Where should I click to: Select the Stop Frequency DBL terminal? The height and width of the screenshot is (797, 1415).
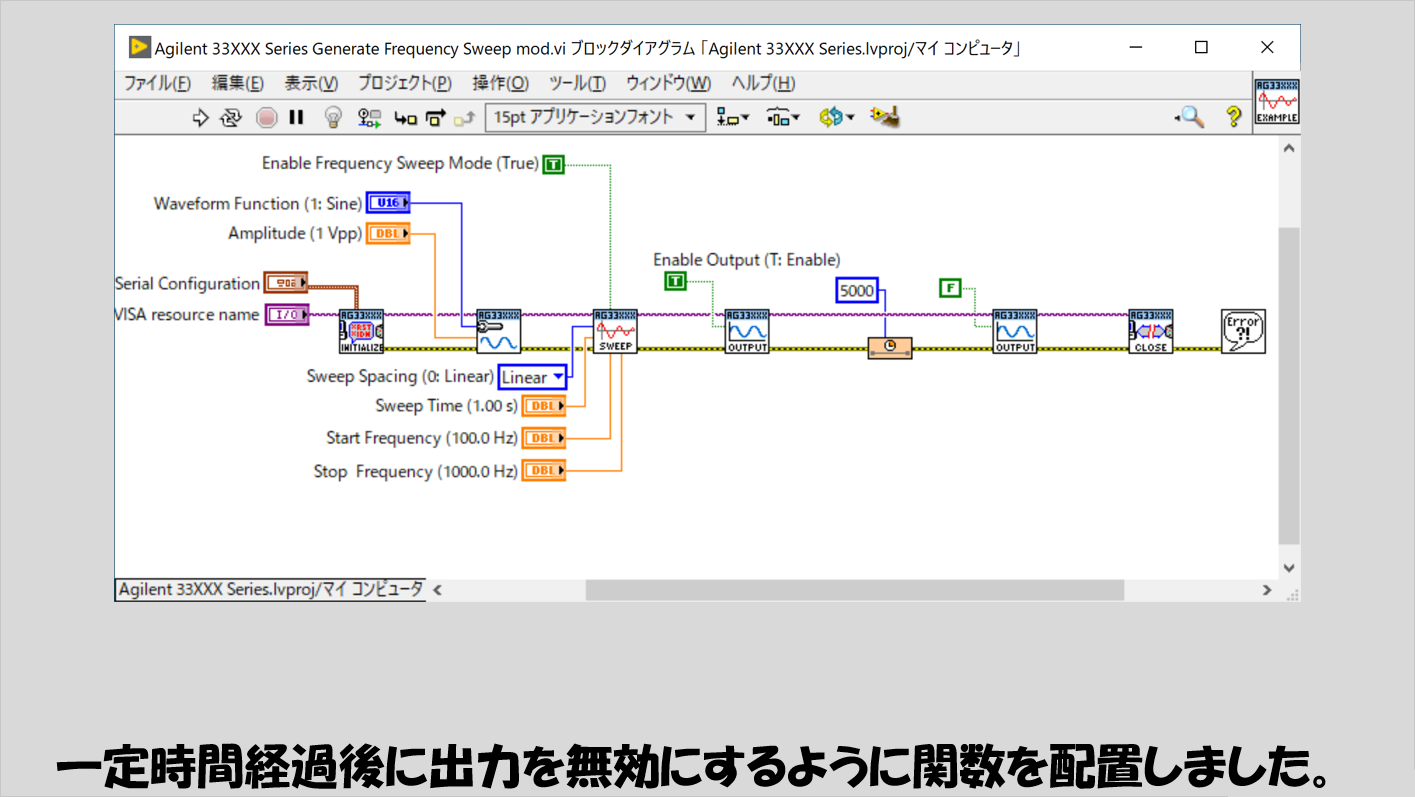point(544,470)
